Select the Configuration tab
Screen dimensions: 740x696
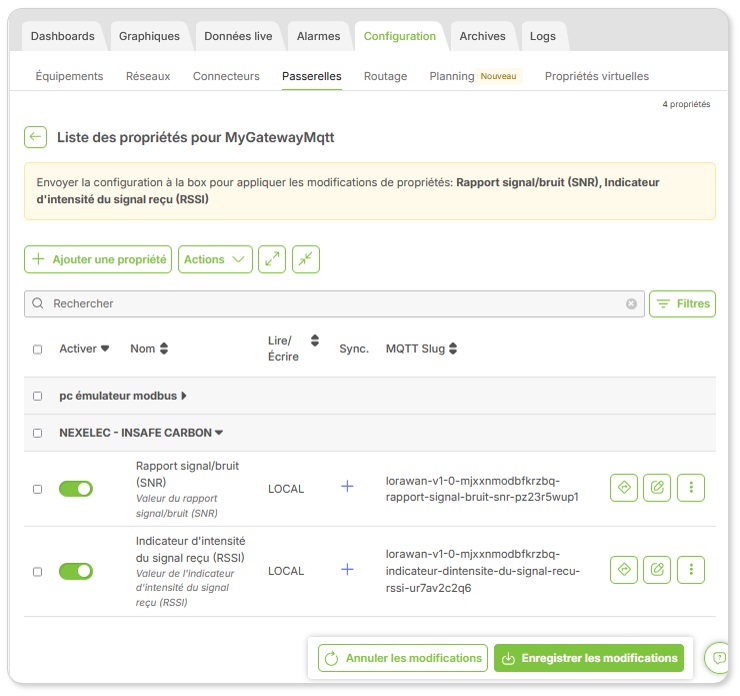pyautogui.click(x=400, y=36)
